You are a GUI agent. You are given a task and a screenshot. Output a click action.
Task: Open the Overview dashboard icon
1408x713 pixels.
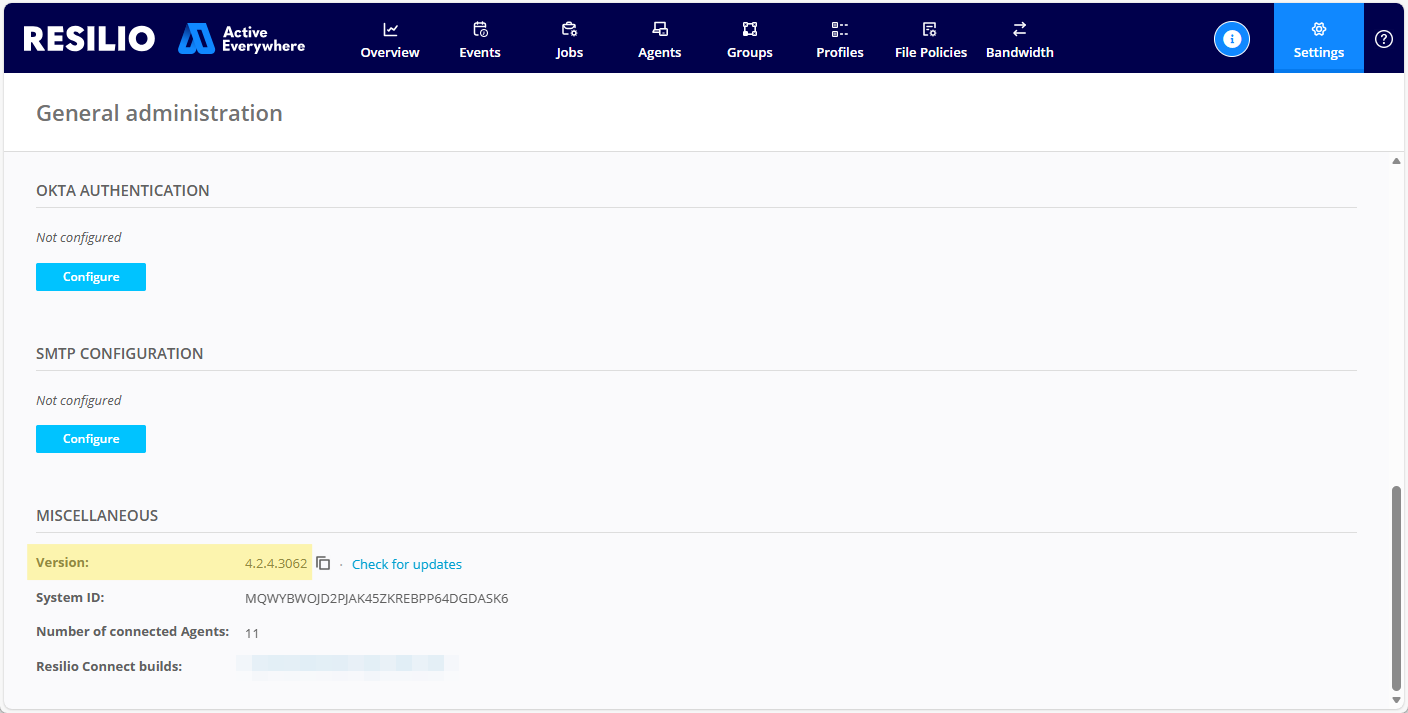[x=390, y=30]
